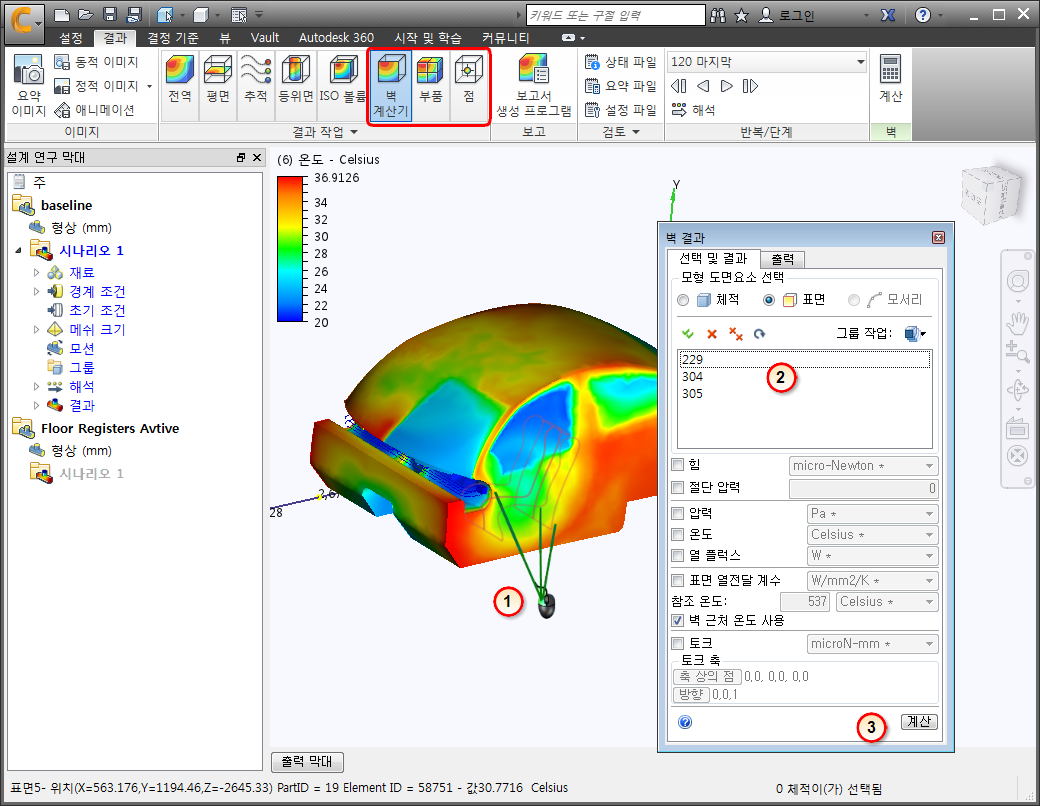This screenshot has height=806, width=1040.
Task: Enable the 온도 temperature checkbox
Action: (677, 535)
